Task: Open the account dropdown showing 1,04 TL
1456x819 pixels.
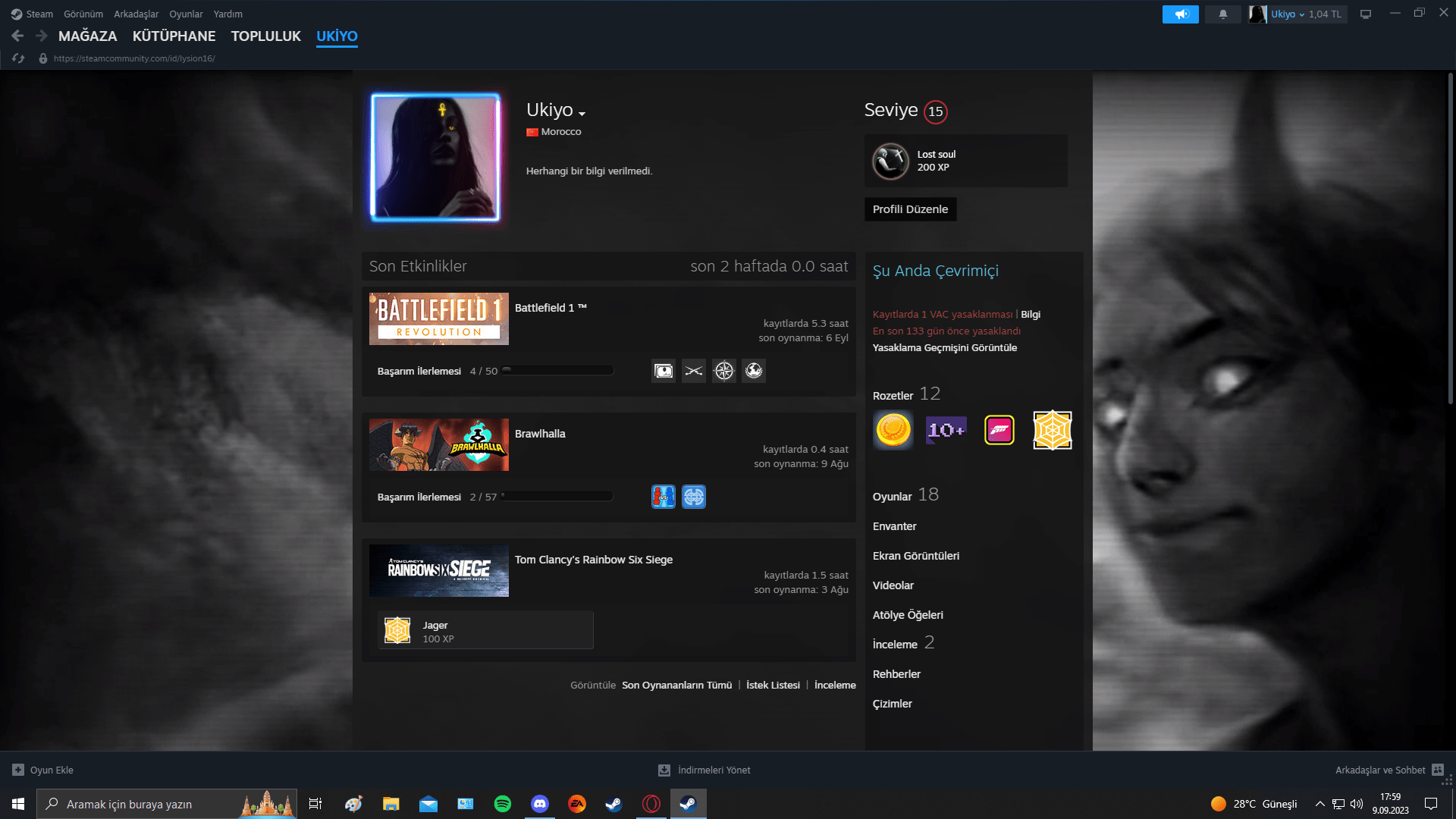Action: 1306,14
